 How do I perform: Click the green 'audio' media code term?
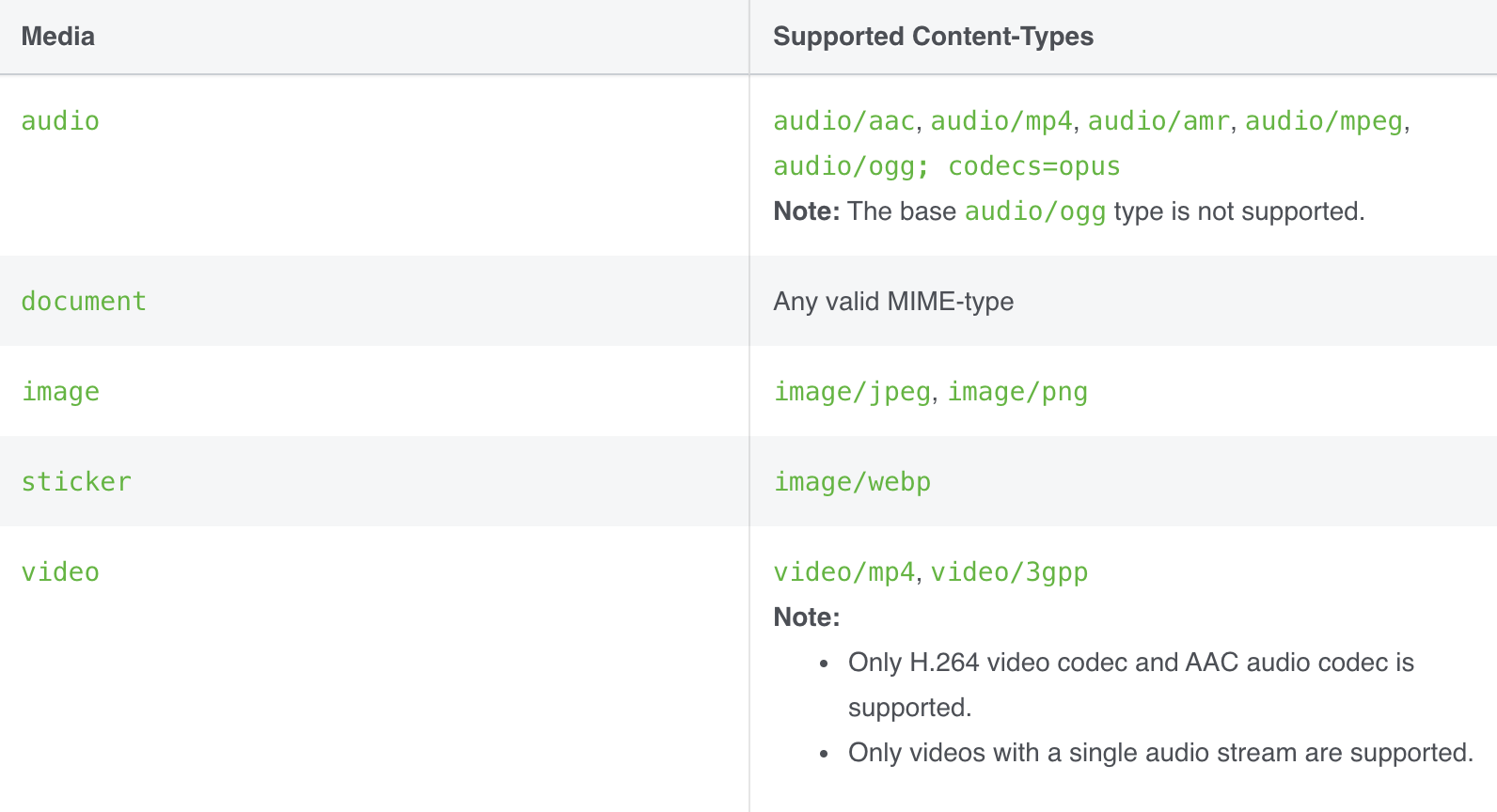click(x=60, y=121)
